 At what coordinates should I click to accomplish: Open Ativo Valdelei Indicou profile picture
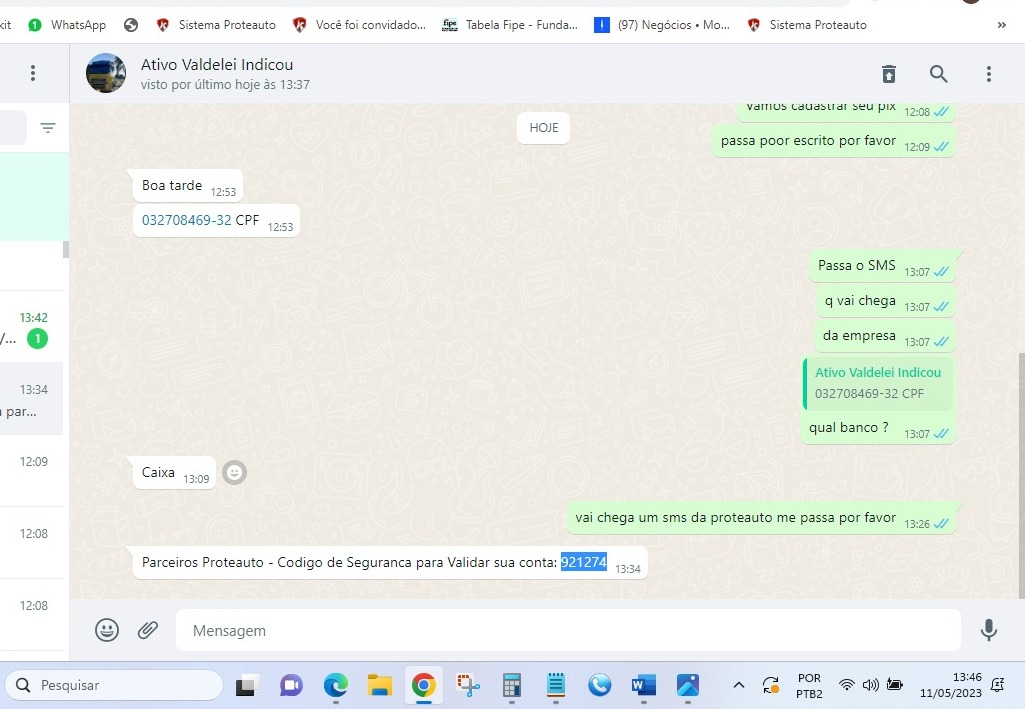click(106, 73)
